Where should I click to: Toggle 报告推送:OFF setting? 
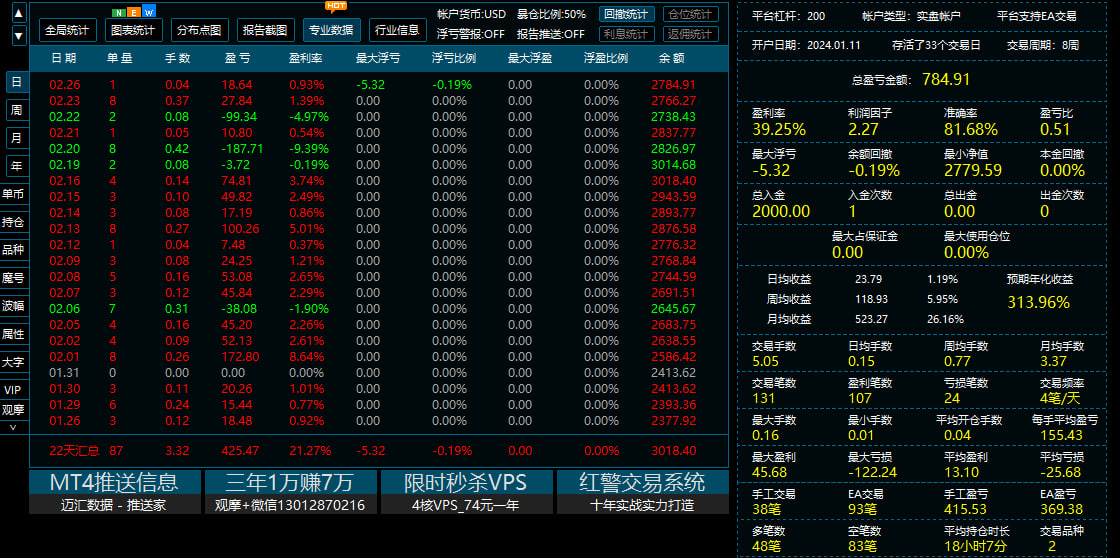tap(551, 34)
